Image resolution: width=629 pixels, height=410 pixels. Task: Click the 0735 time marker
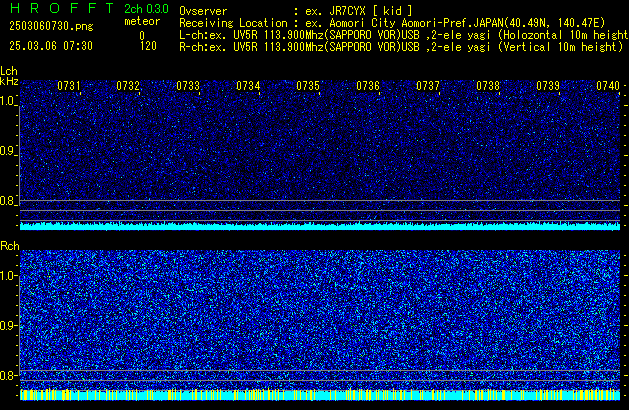pyautogui.click(x=308, y=86)
